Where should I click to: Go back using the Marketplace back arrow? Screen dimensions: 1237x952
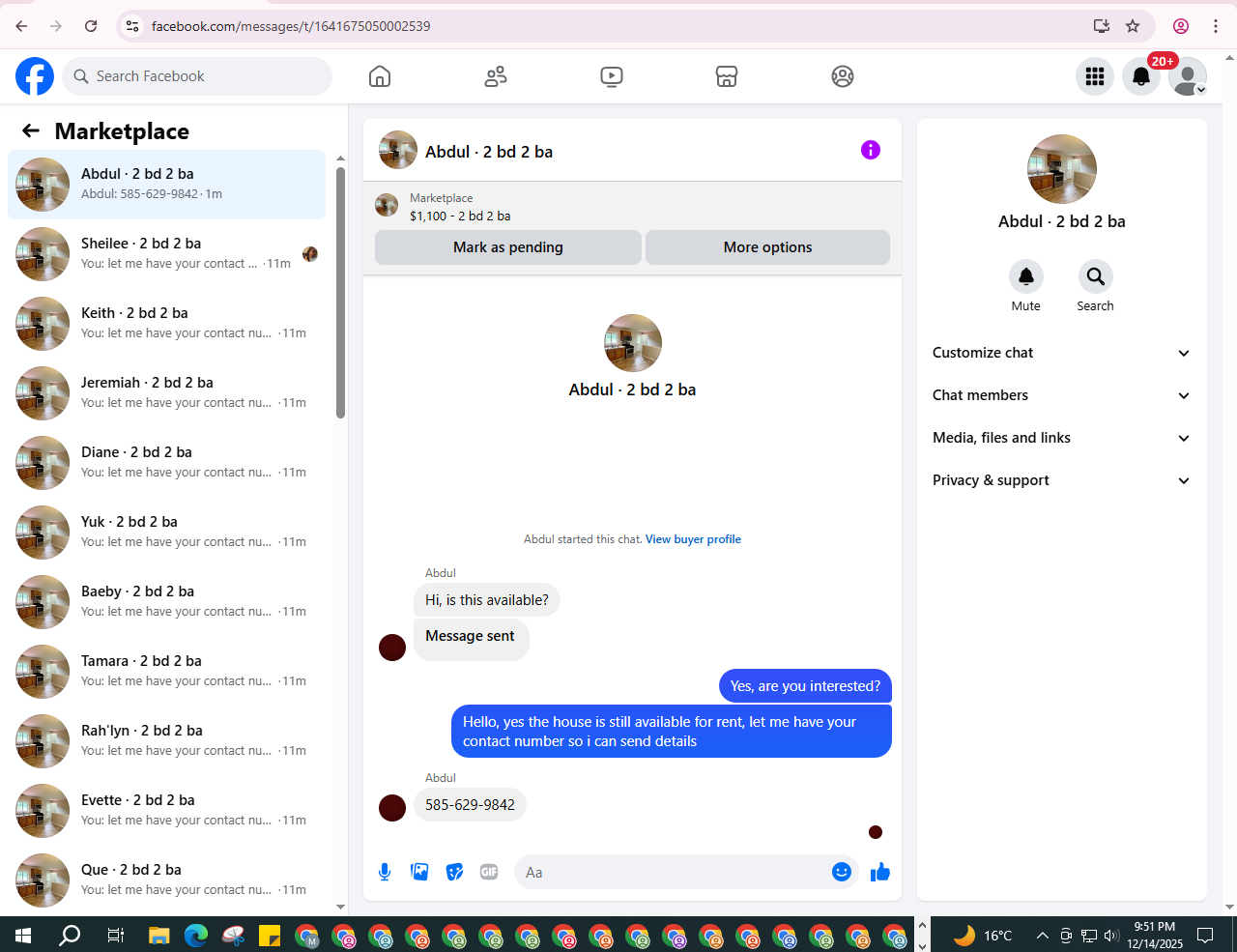[x=31, y=130]
